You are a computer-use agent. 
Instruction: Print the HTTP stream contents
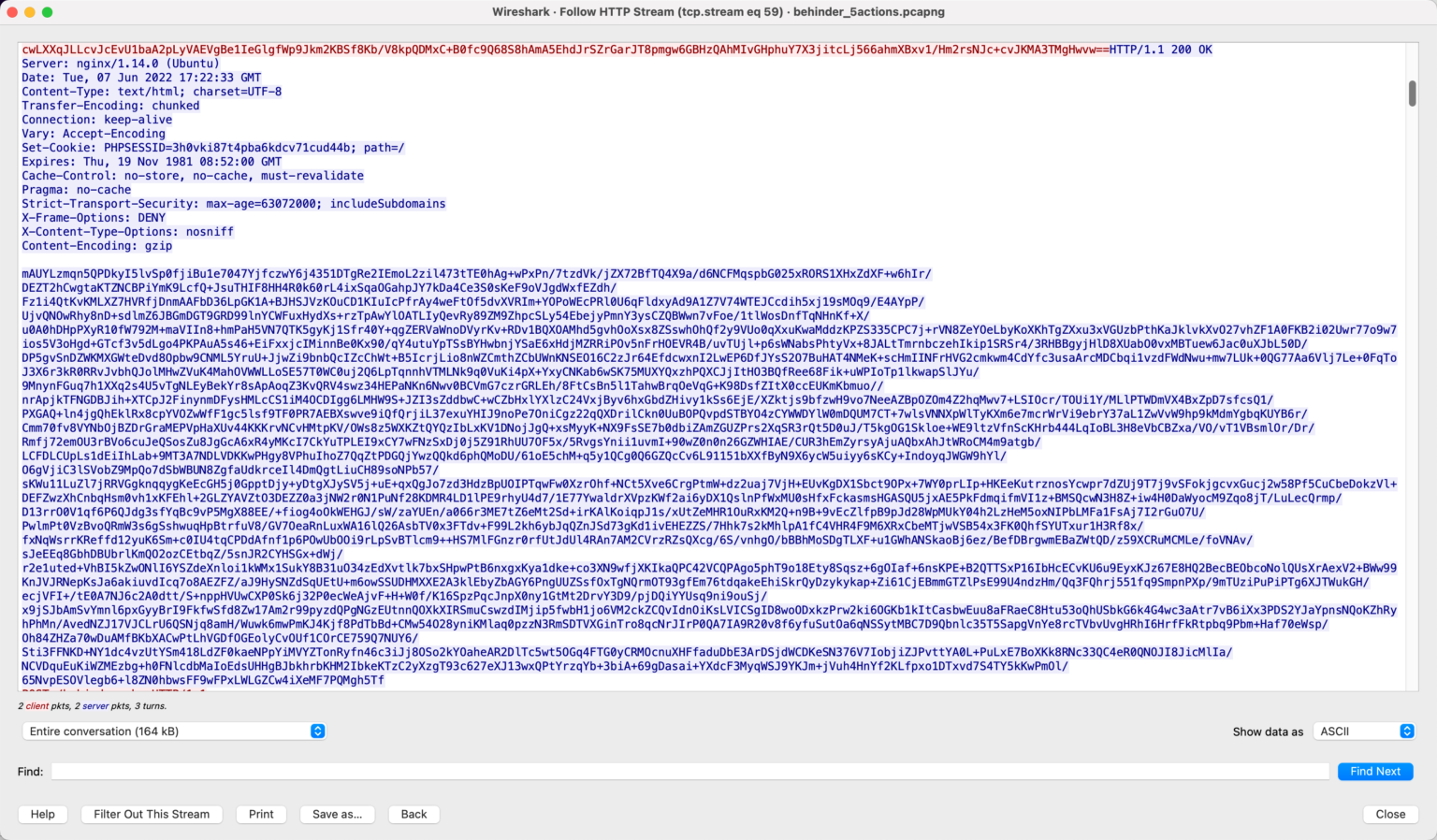point(261,814)
